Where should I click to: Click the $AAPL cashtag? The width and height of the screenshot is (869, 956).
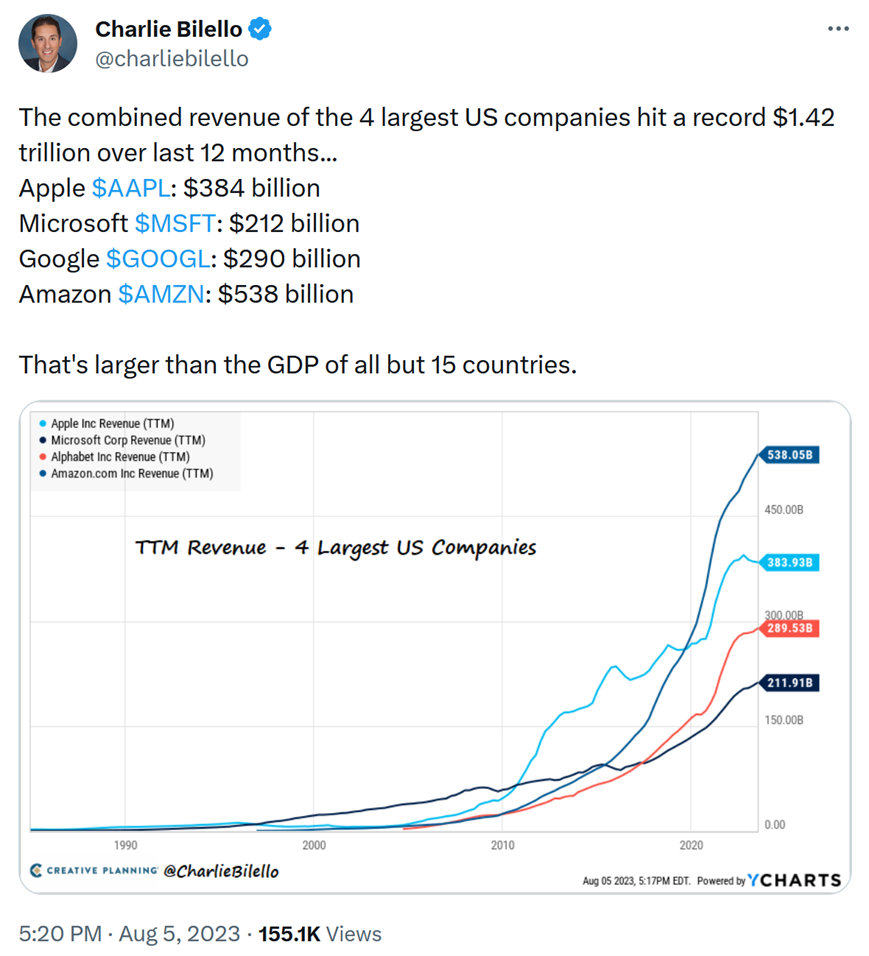(128, 188)
